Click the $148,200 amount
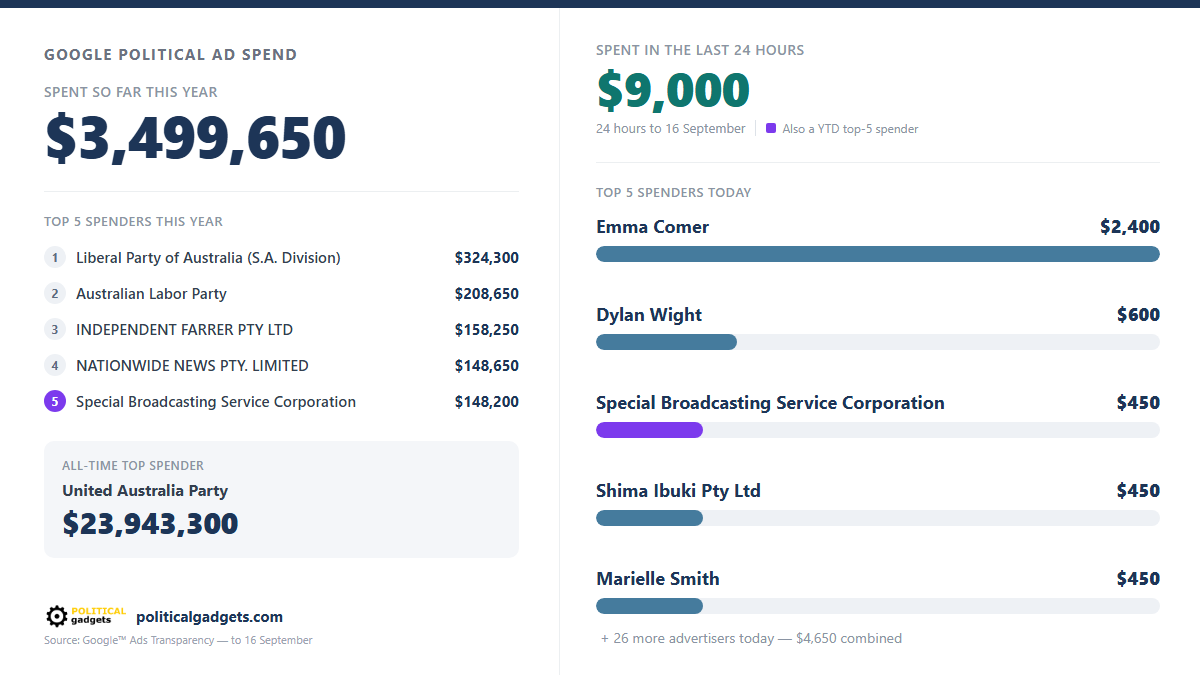The image size is (1200, 675). [x=487, y=402]
